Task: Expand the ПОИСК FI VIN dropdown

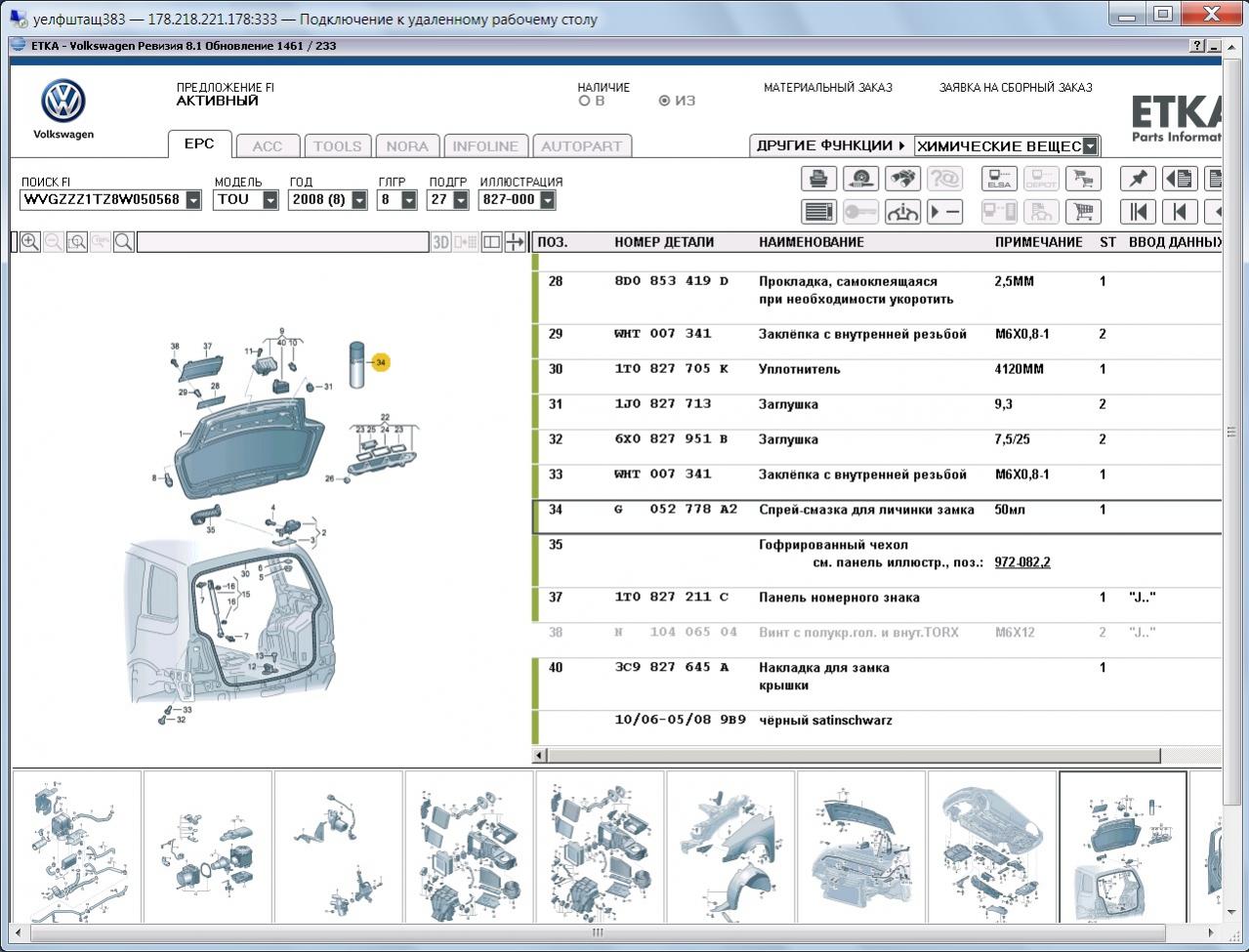Action: click(x=193, y=200)
